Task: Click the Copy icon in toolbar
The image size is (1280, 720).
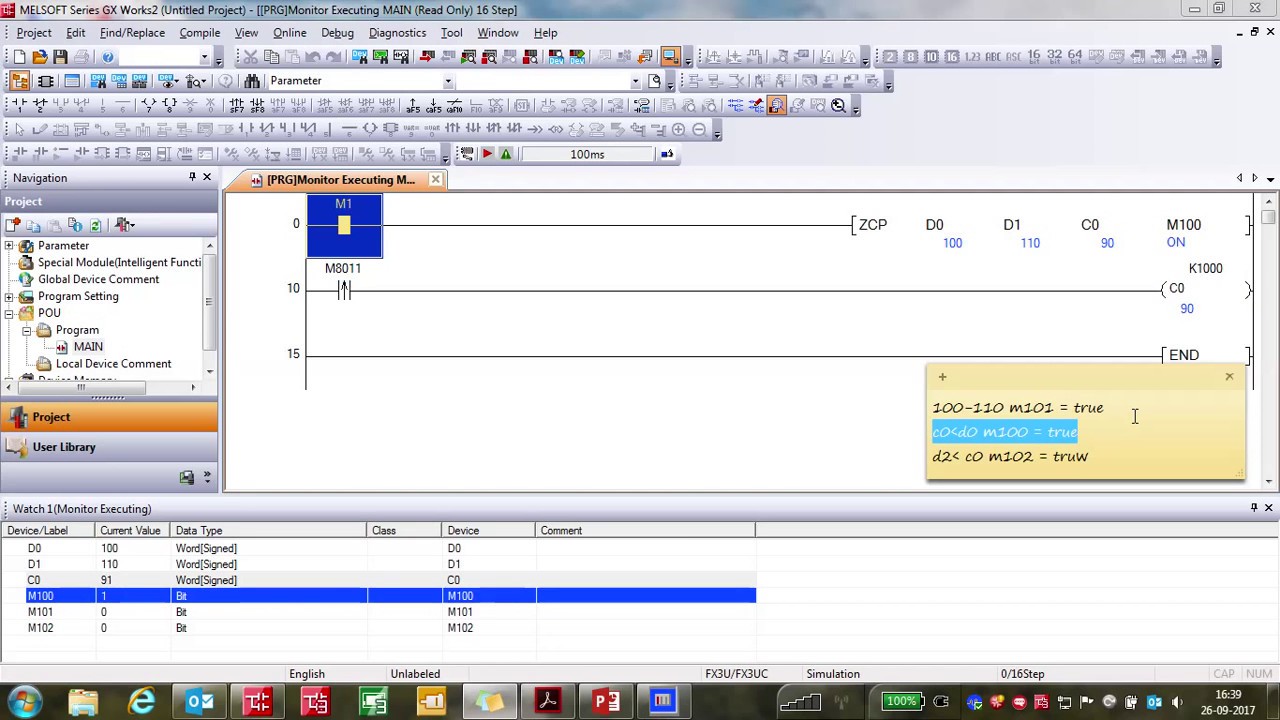Action: tap(271, 57)
